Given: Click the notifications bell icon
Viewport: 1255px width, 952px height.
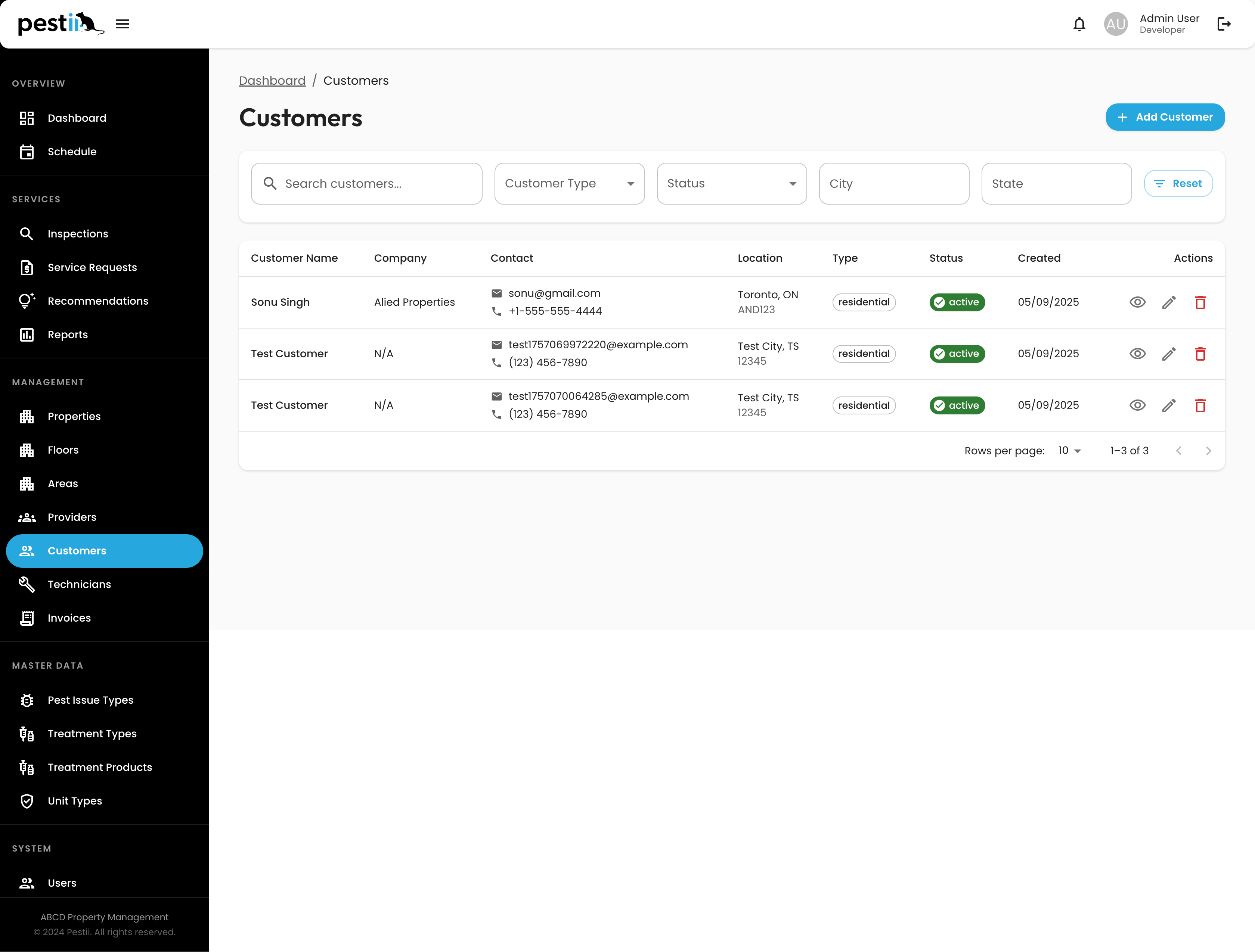Looking at the screenshot, I should 1079,24.
